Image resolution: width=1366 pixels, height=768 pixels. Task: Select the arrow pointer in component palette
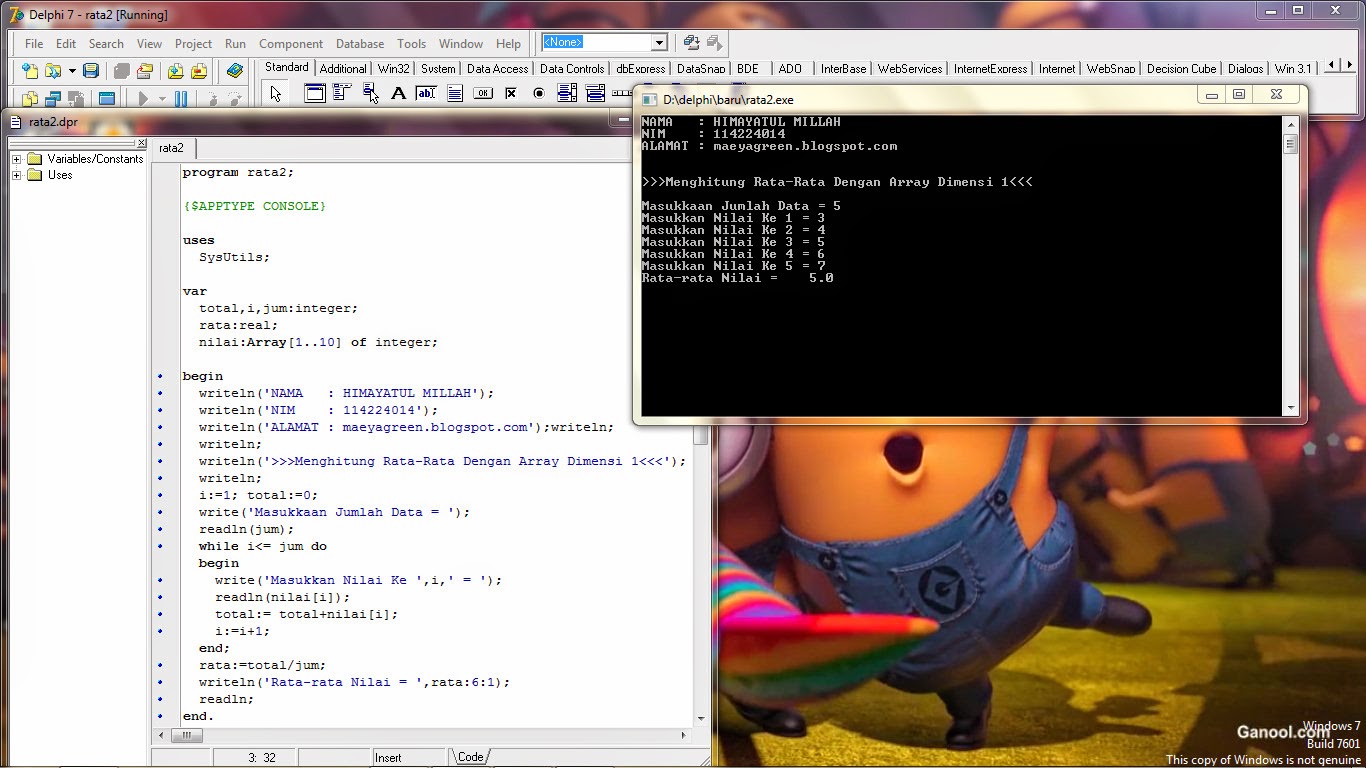(x=276, y=94)
